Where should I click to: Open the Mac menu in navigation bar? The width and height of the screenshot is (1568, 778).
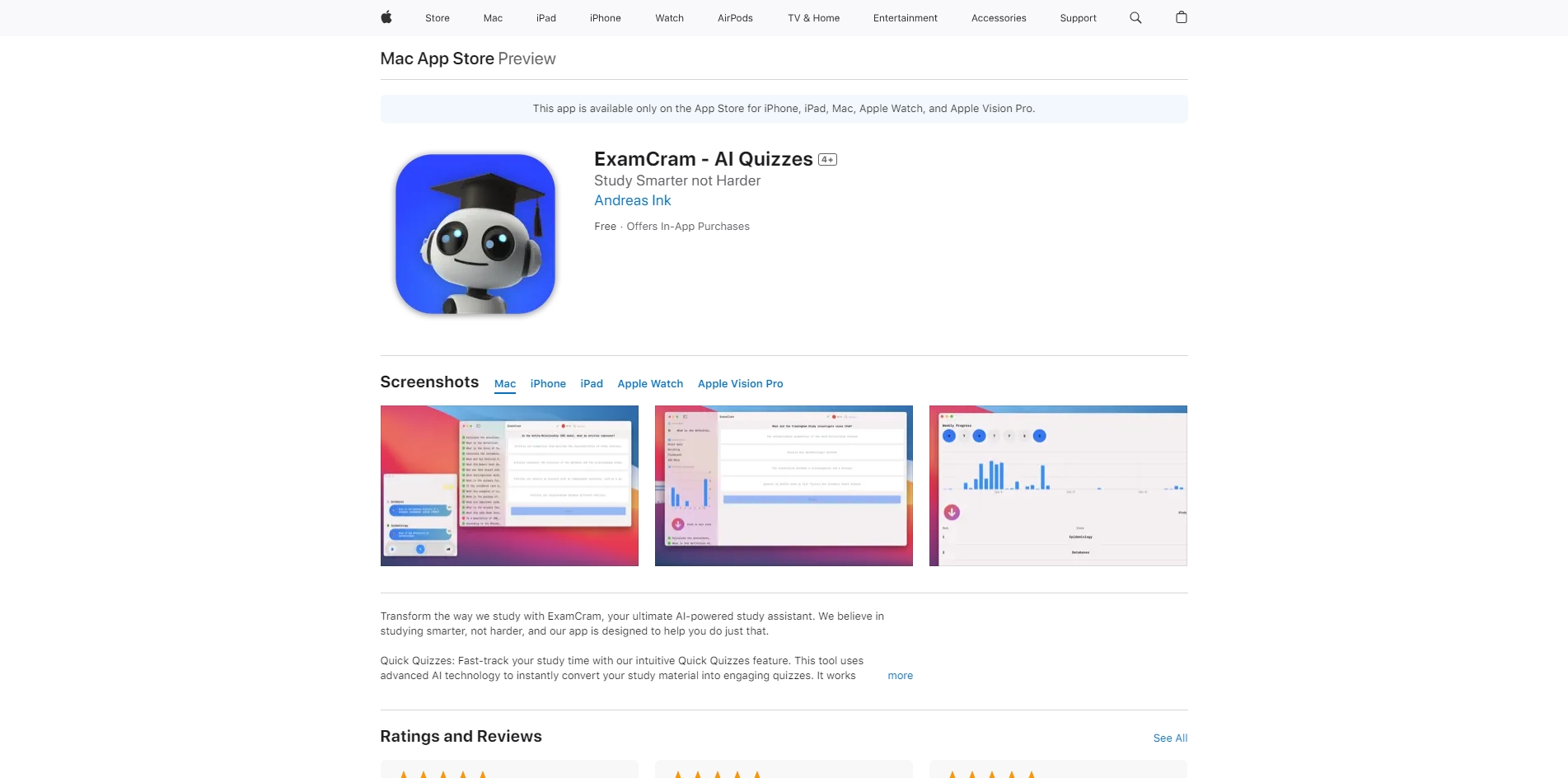tap(493, 18)
